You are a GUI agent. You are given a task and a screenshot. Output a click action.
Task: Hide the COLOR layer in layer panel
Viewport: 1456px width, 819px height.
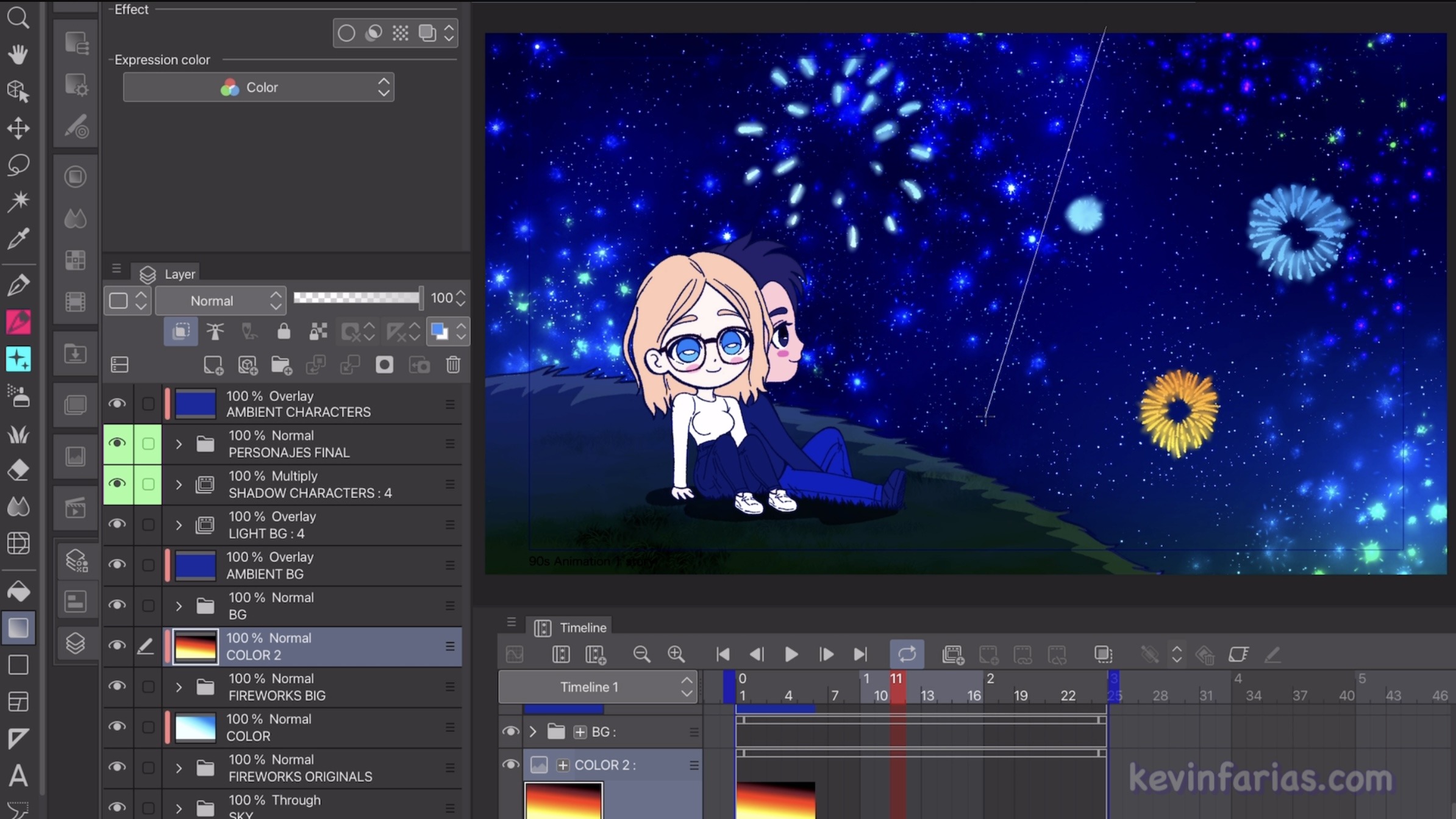coord(116,727)
